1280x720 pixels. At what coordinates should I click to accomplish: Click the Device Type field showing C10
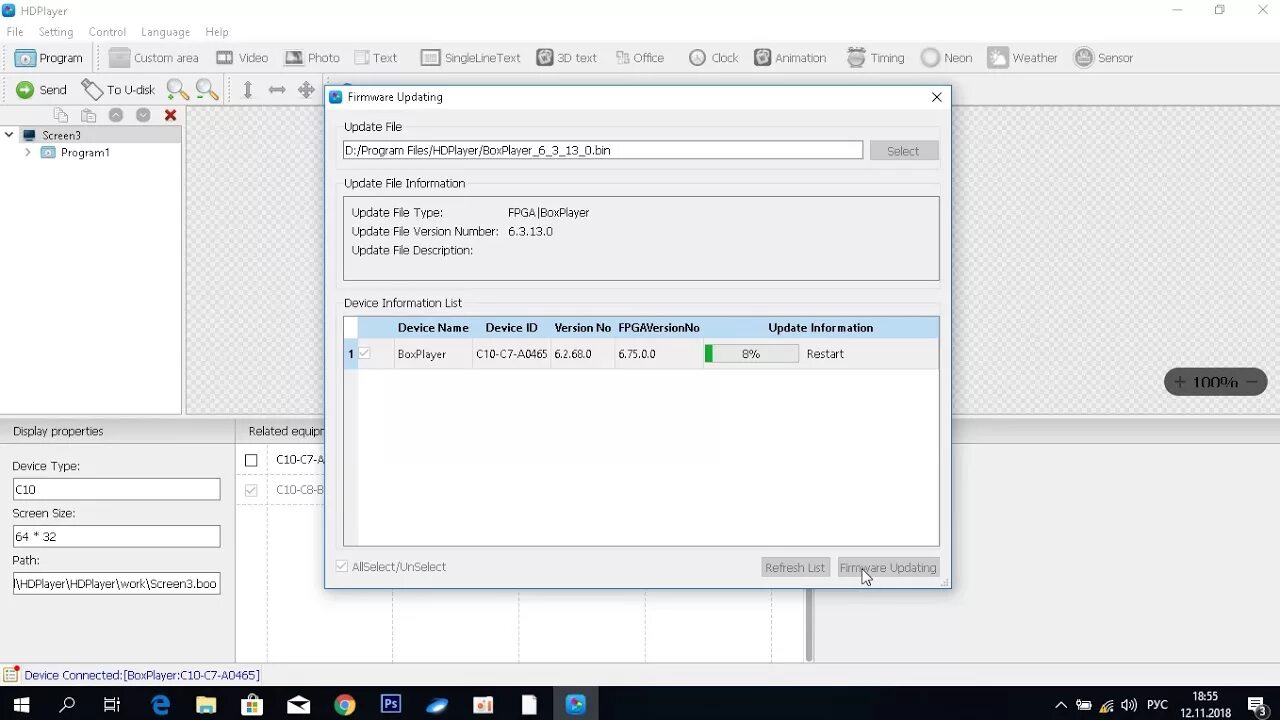[116, 489]
